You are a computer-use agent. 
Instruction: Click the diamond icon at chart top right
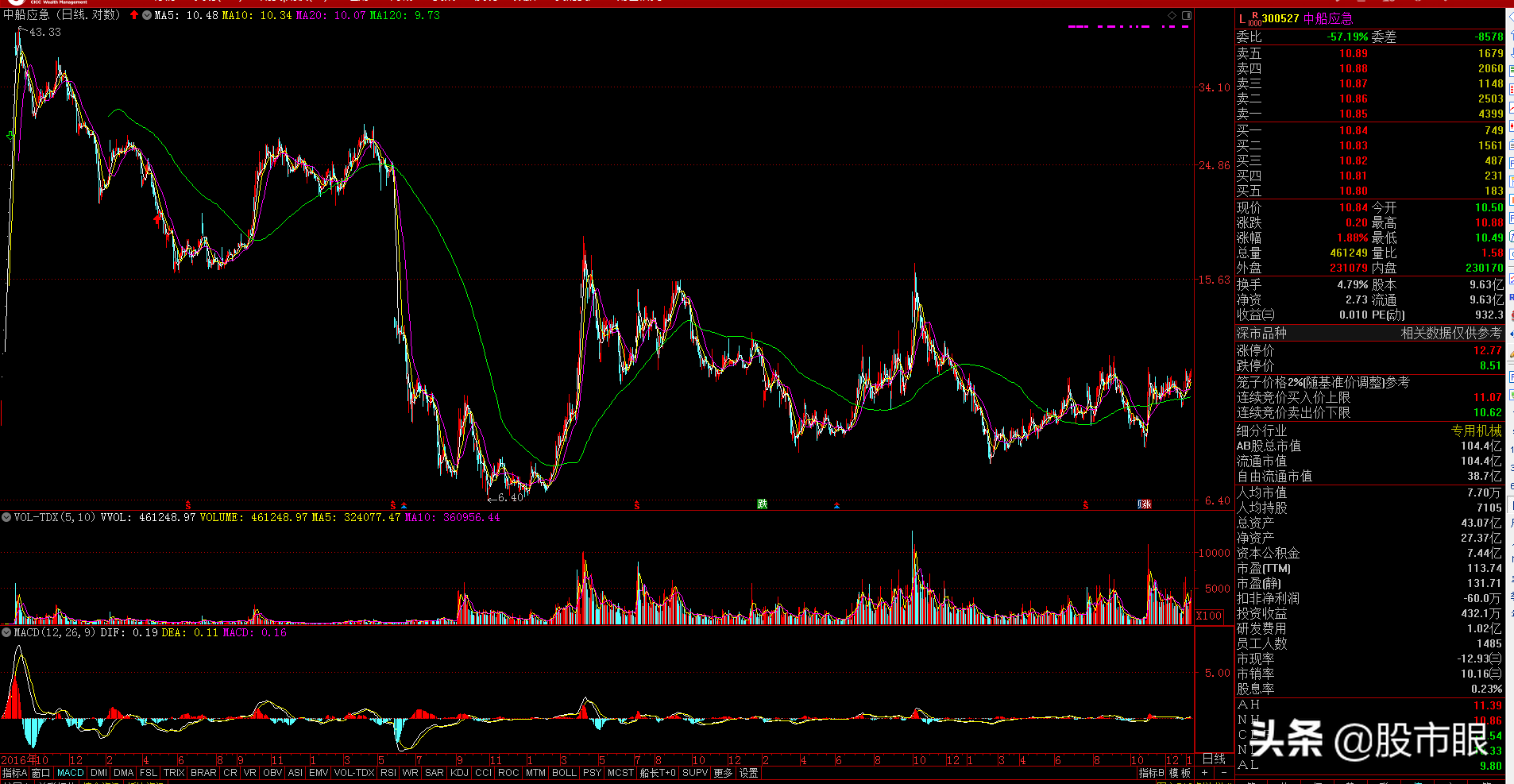[1172, 15]
